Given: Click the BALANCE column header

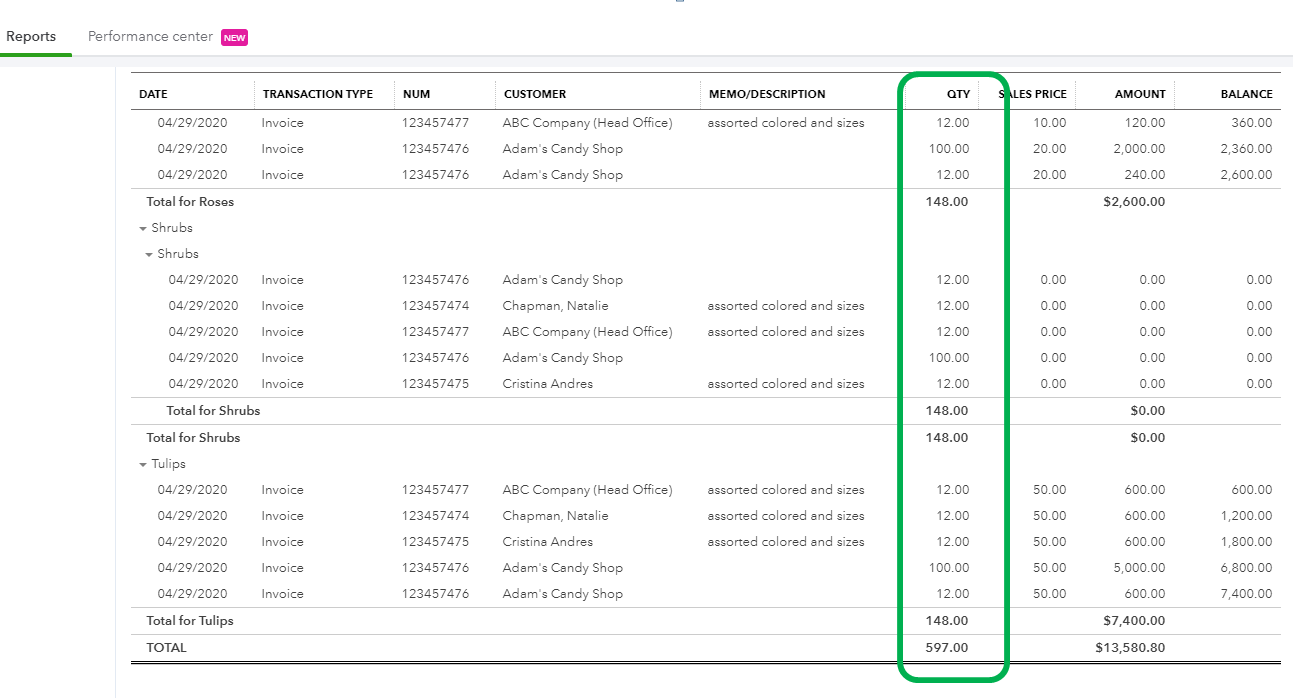Looking at the screenshot, I should [x=1246, y=94].
